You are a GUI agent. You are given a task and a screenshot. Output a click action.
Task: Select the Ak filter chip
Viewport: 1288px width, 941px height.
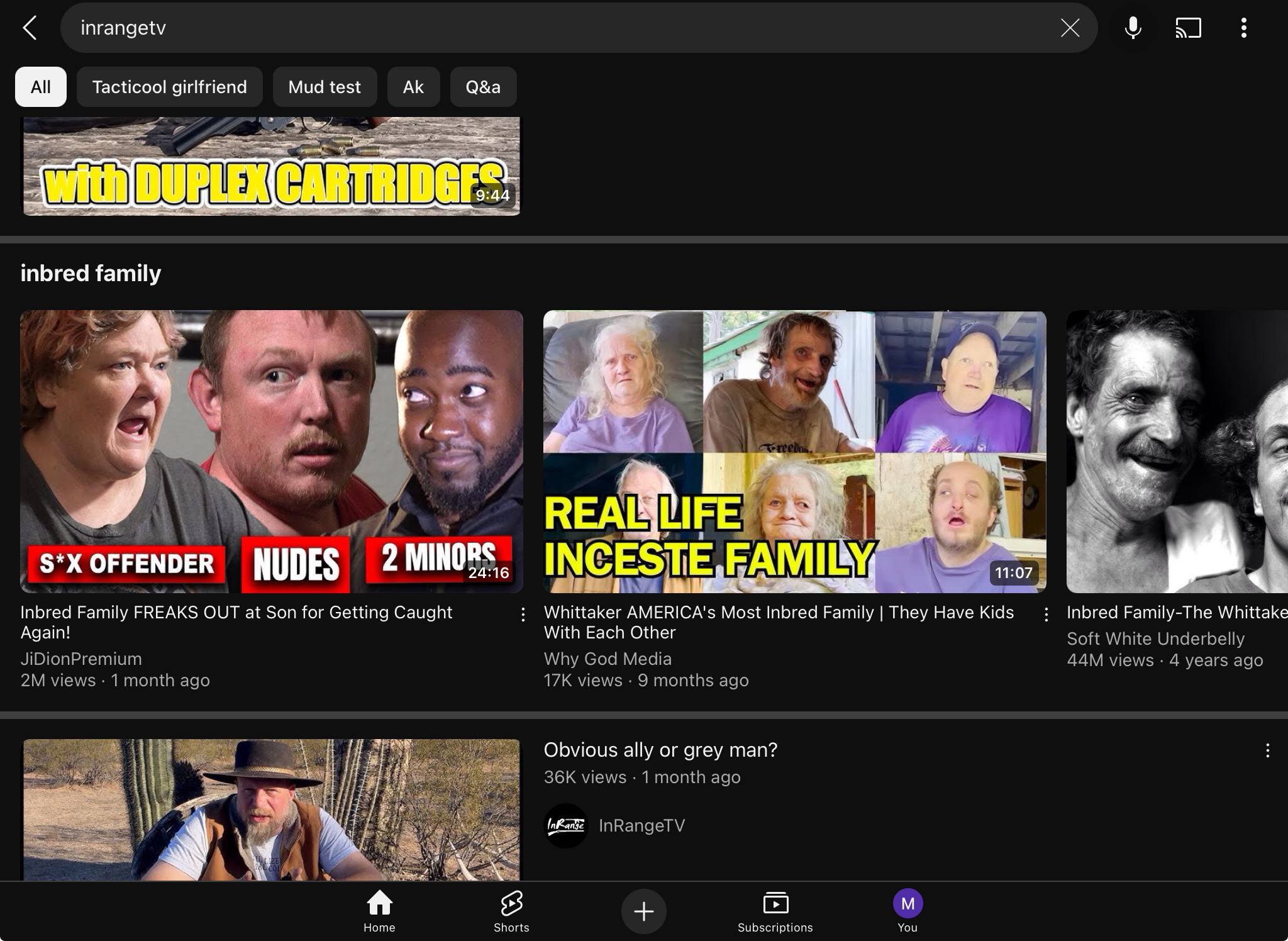pyautogui.click(x=413, y=87)
